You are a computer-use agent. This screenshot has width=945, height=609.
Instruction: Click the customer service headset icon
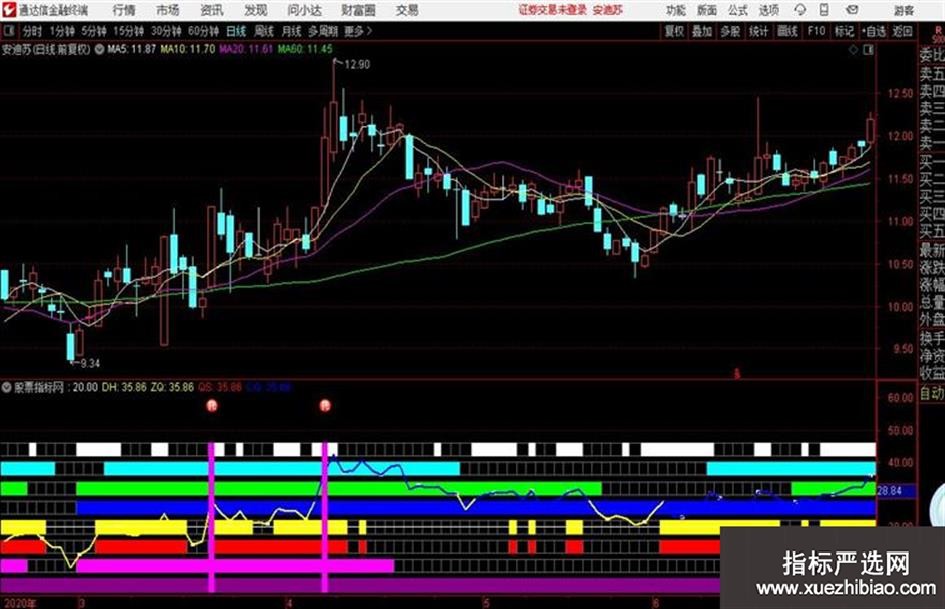tap(800, 10)
